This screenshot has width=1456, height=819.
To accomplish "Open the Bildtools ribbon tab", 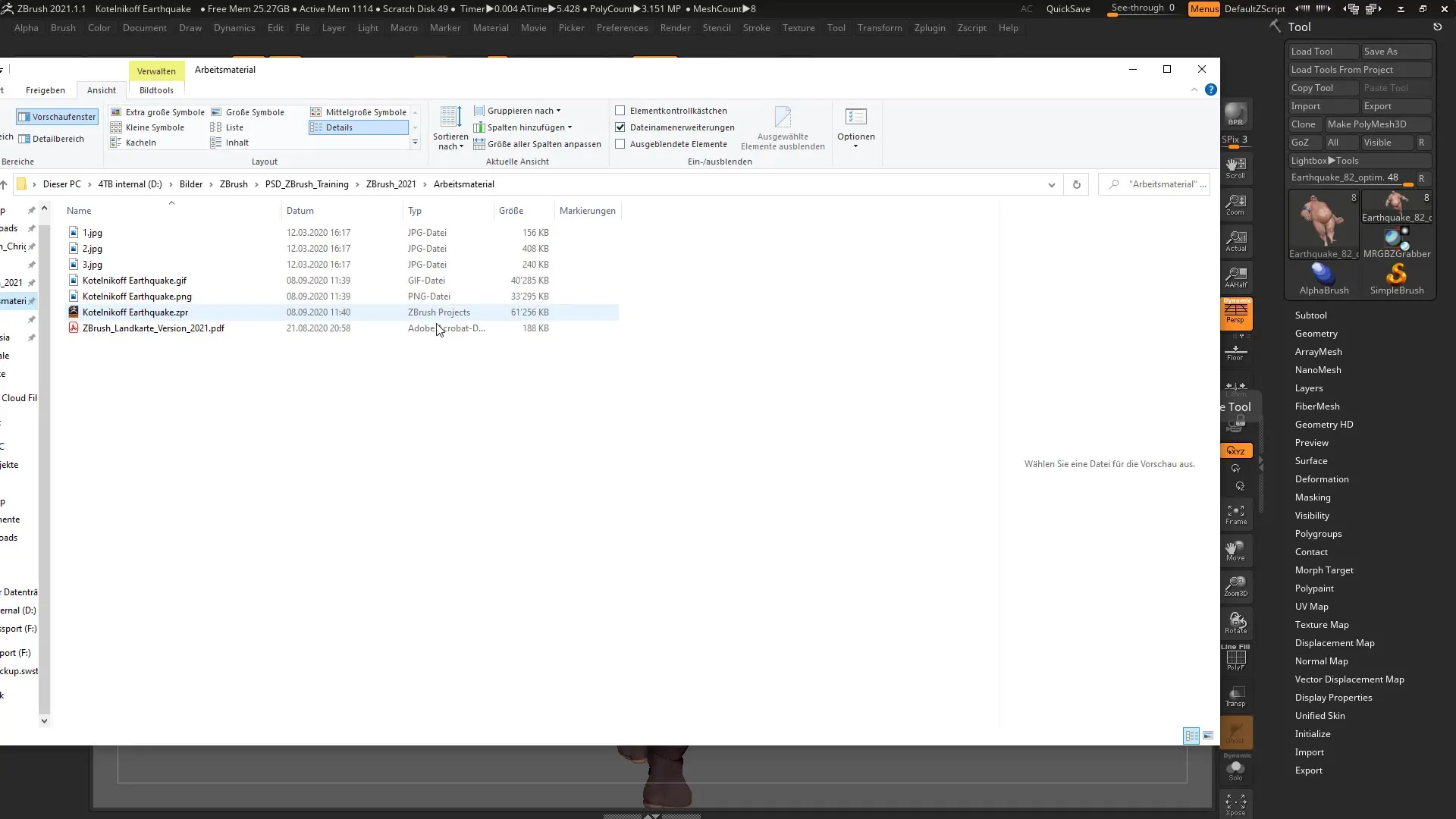I will [x=156, y=90].
